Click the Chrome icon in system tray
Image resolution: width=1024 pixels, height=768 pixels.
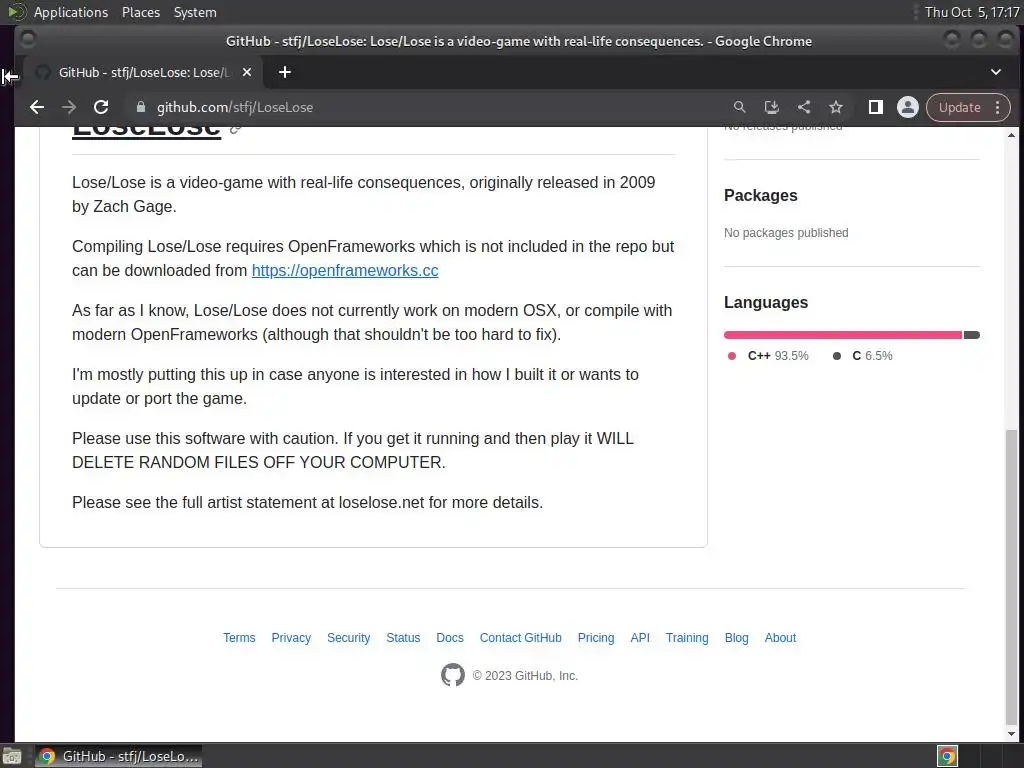tap(947, 756)
